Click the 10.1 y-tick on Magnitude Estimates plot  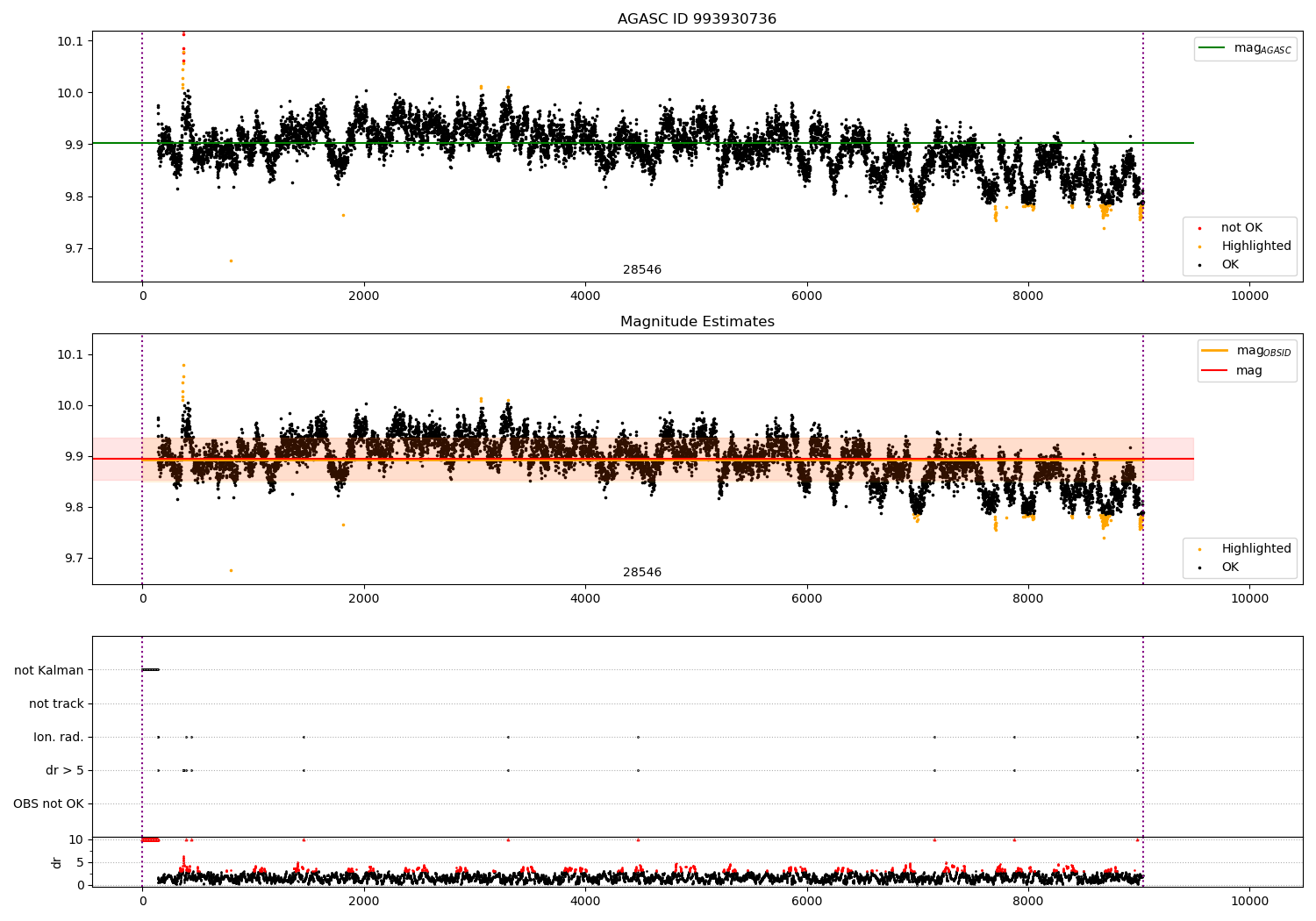pos(70,354)
